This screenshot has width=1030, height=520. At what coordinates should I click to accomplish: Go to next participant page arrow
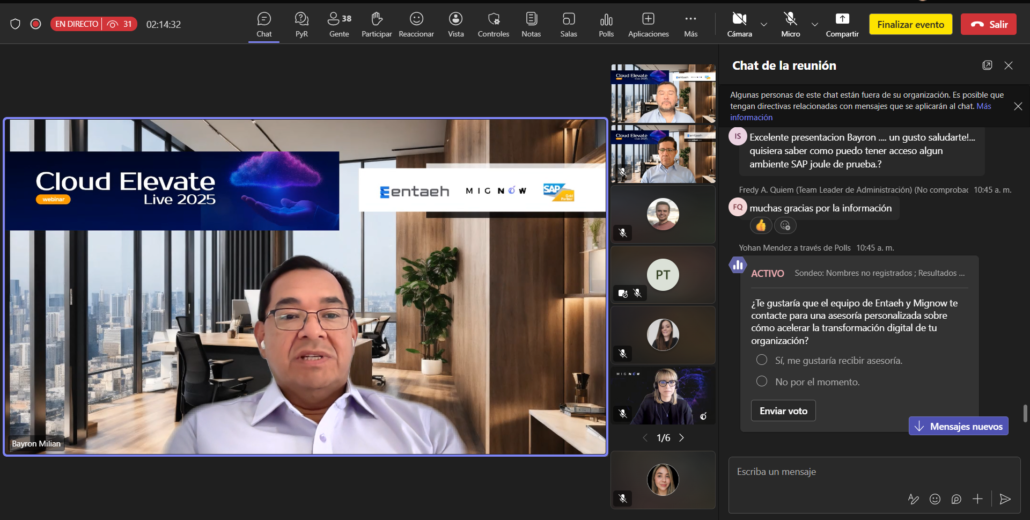(x=682, y=438)
